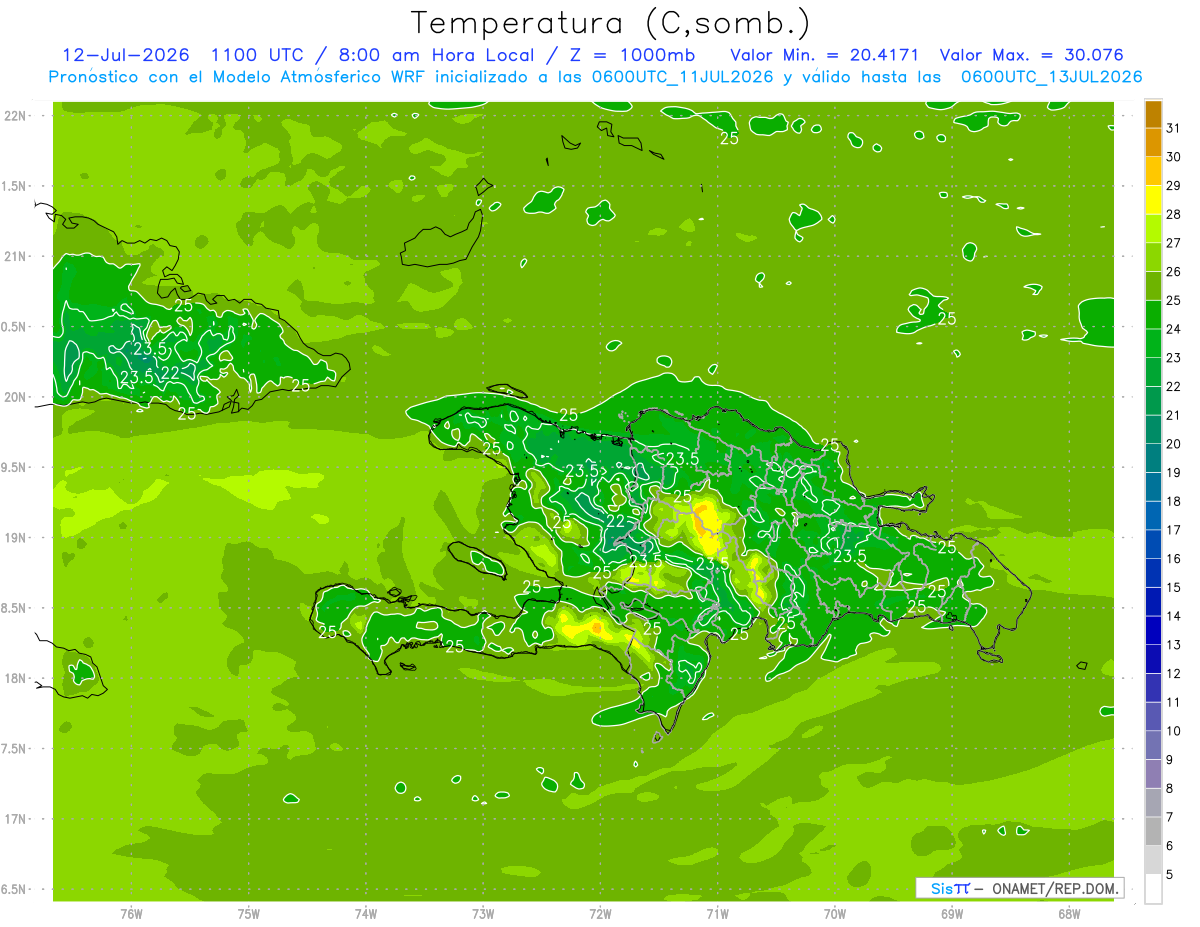Click the '75W' longitude axis label

click(x=249, y=914)
